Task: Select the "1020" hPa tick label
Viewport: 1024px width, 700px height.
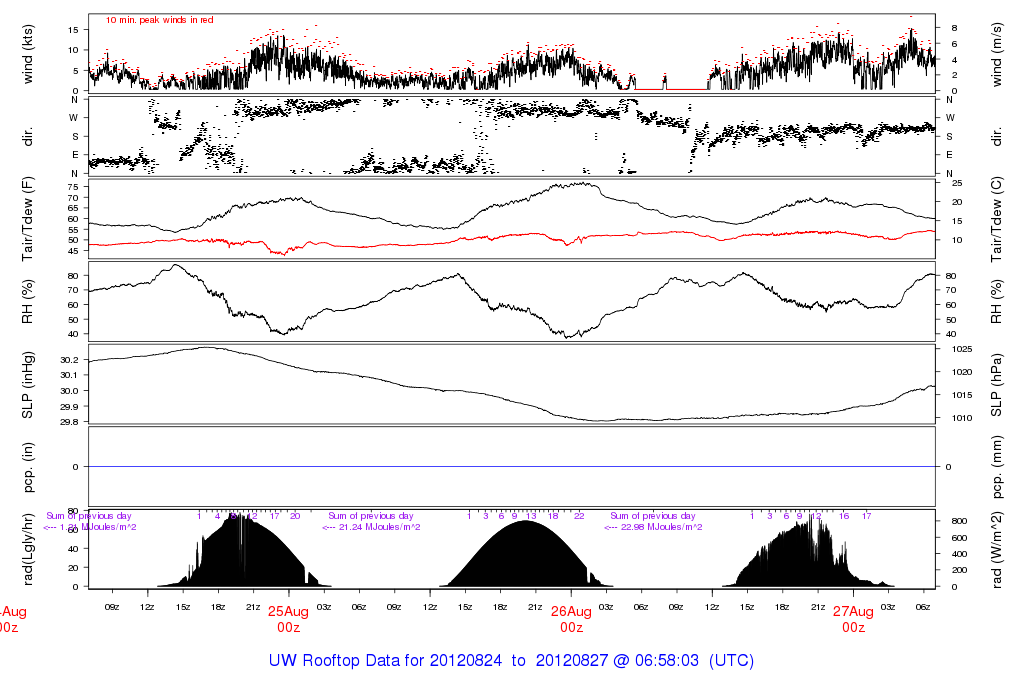Action: [962, 372]
